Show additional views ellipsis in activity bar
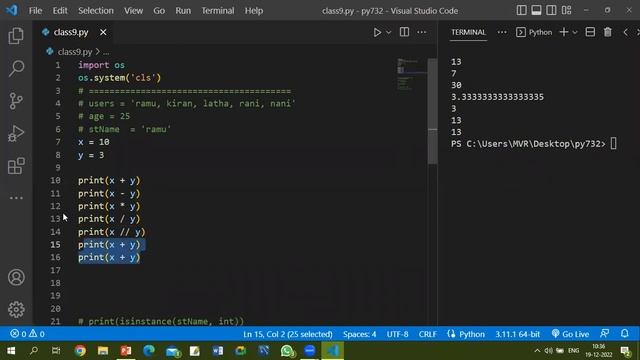The image size is (640, 360). coord(16,198)
